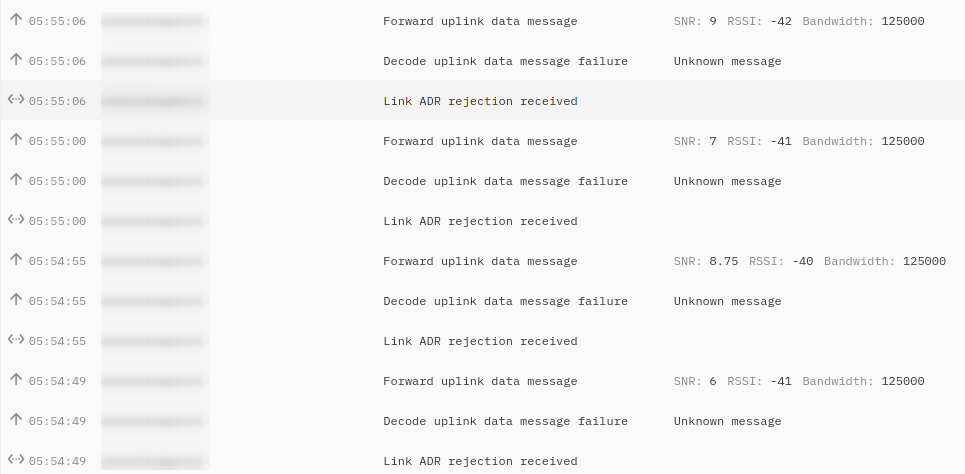965x474 pixels.
Task: Click the bidirectional icon of 05:55:06 ADR rejection
Action: (x=16, y=99)
